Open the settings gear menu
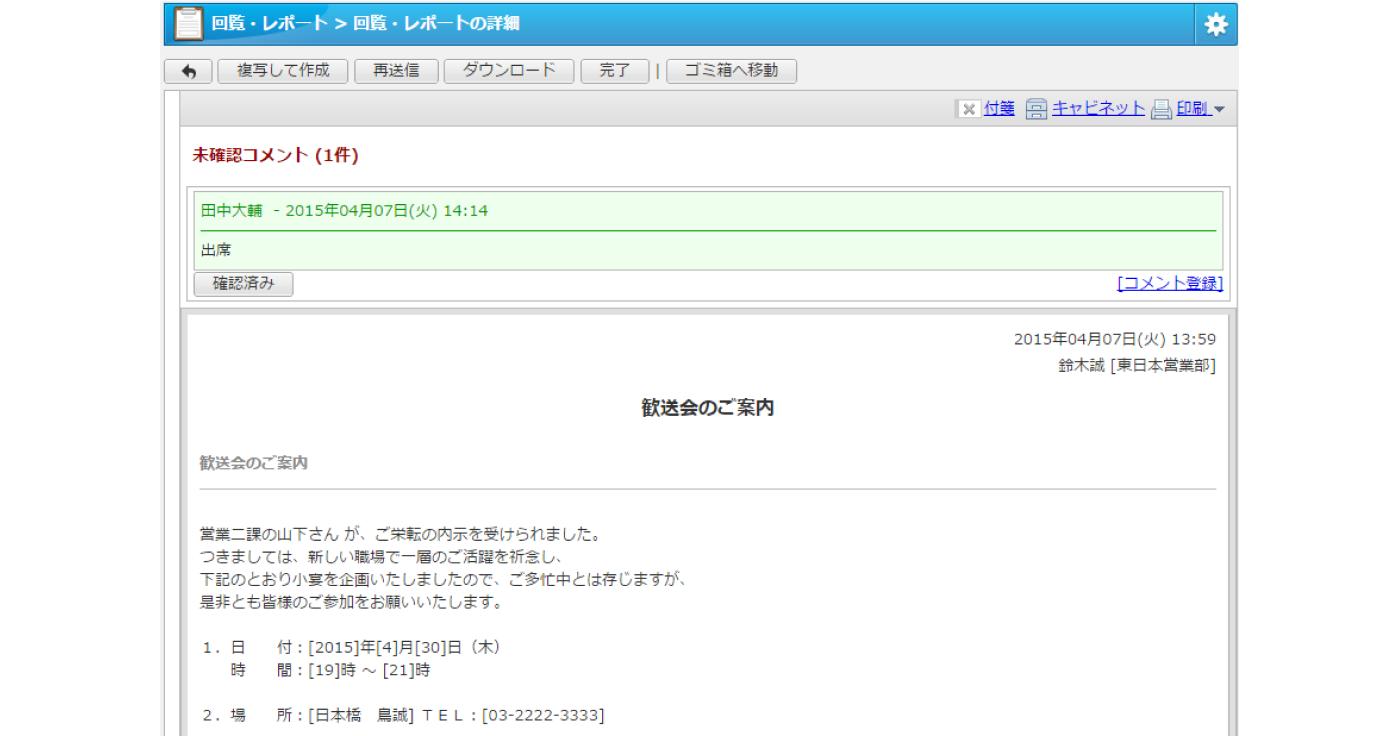 [1216, 24]
